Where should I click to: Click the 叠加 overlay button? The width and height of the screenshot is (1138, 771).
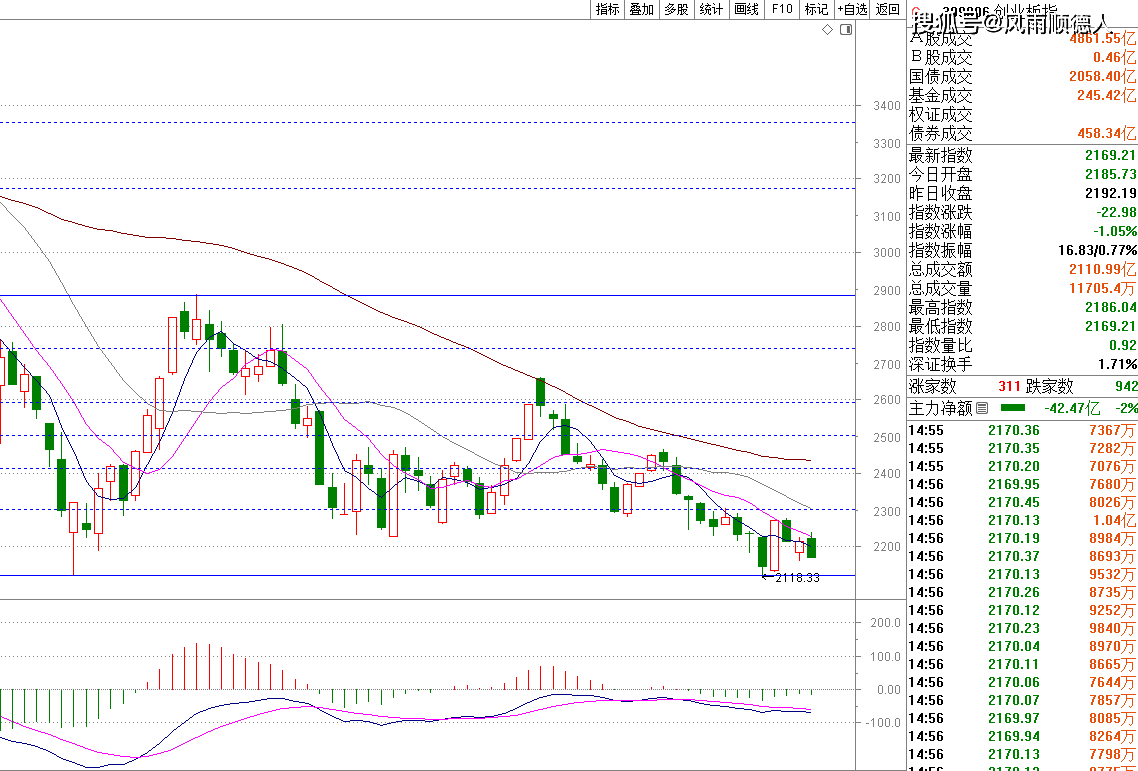(641, 9)
